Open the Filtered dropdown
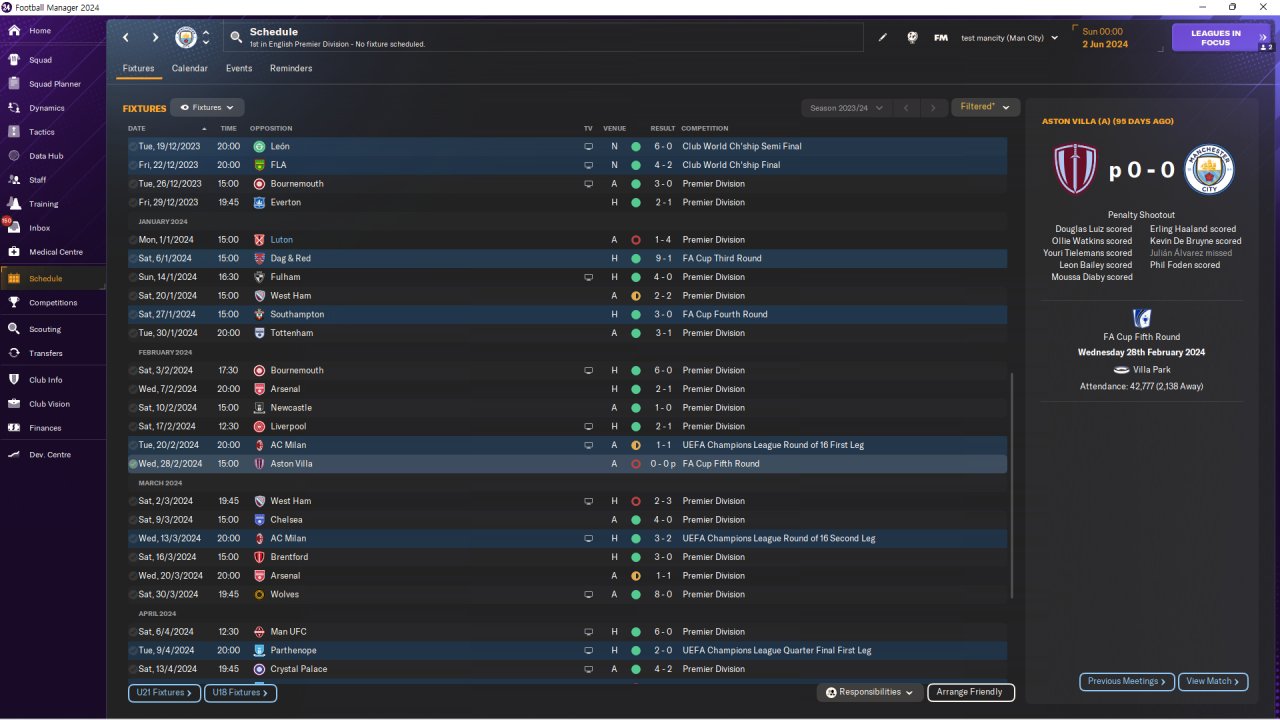The width and height of the screenshot is (1280, 720). coord(985,107)
